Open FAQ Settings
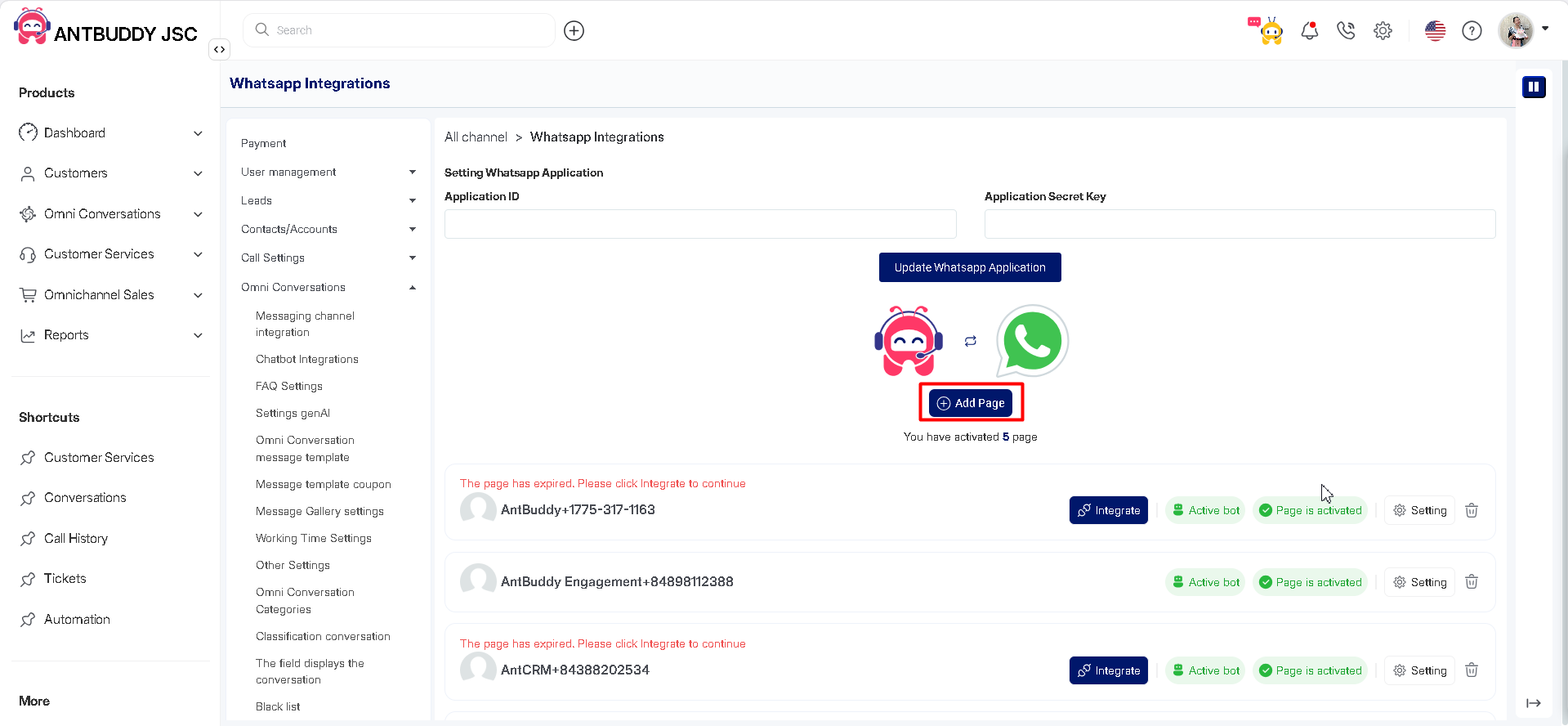Viewport: 1568px width, 726px height. pyautogui.click(x=289, y=386)
